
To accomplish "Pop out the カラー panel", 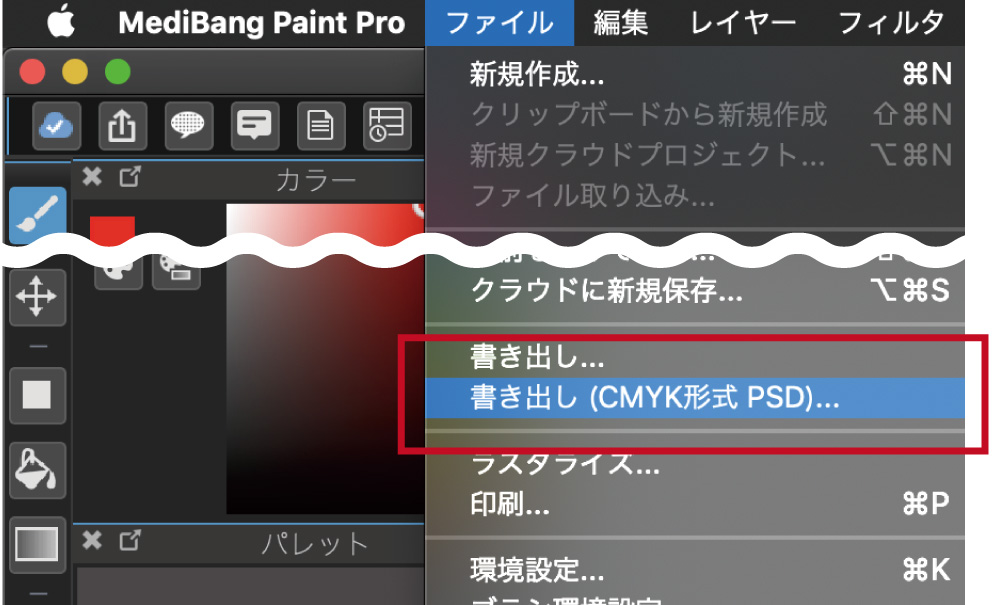I will click(x=130, y=177).
